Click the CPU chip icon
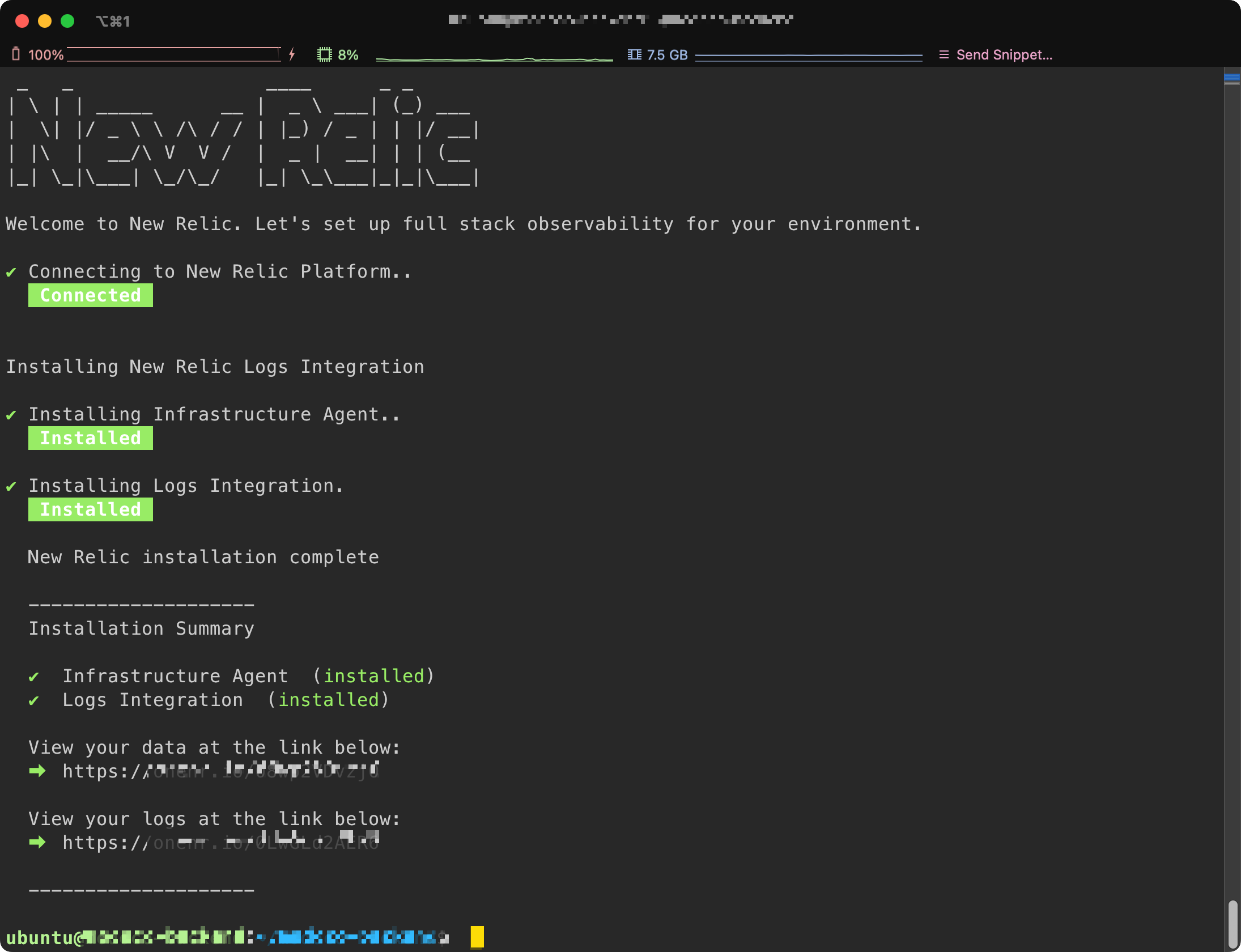 pyautogui.click(x=324, y=54)
